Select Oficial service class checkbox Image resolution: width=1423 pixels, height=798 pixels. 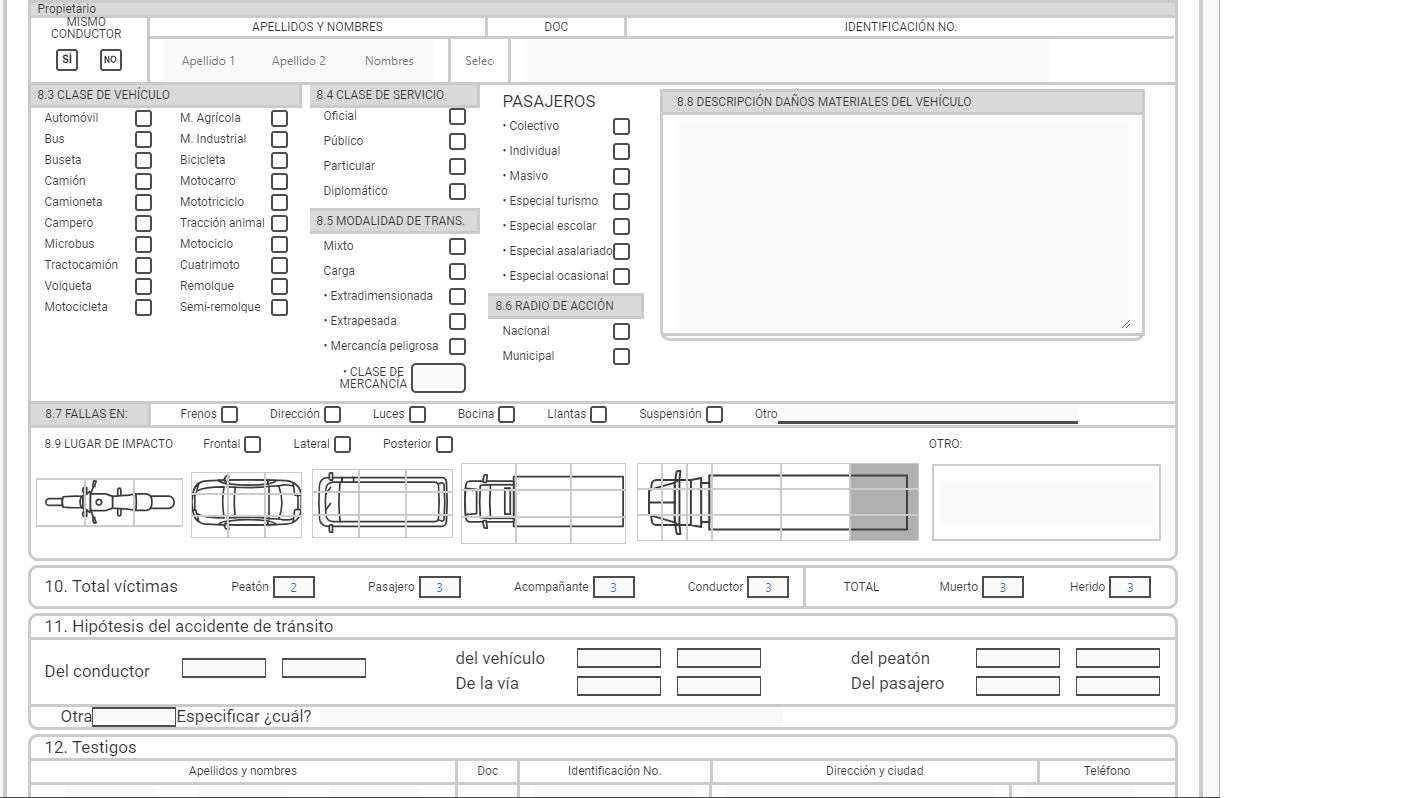coord(457,116)
